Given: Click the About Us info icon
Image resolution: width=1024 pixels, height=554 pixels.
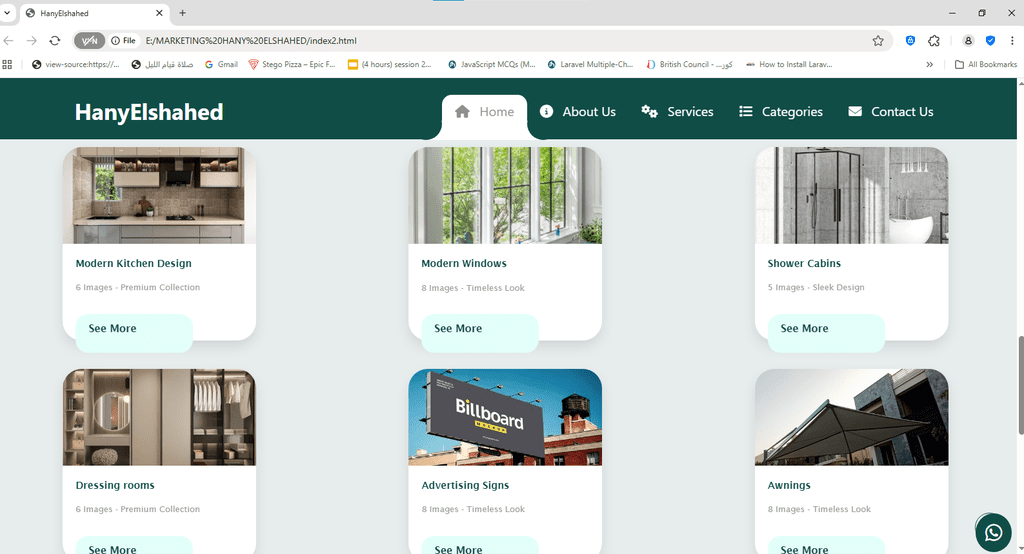Looking at the screenshot, I should 547,112.
